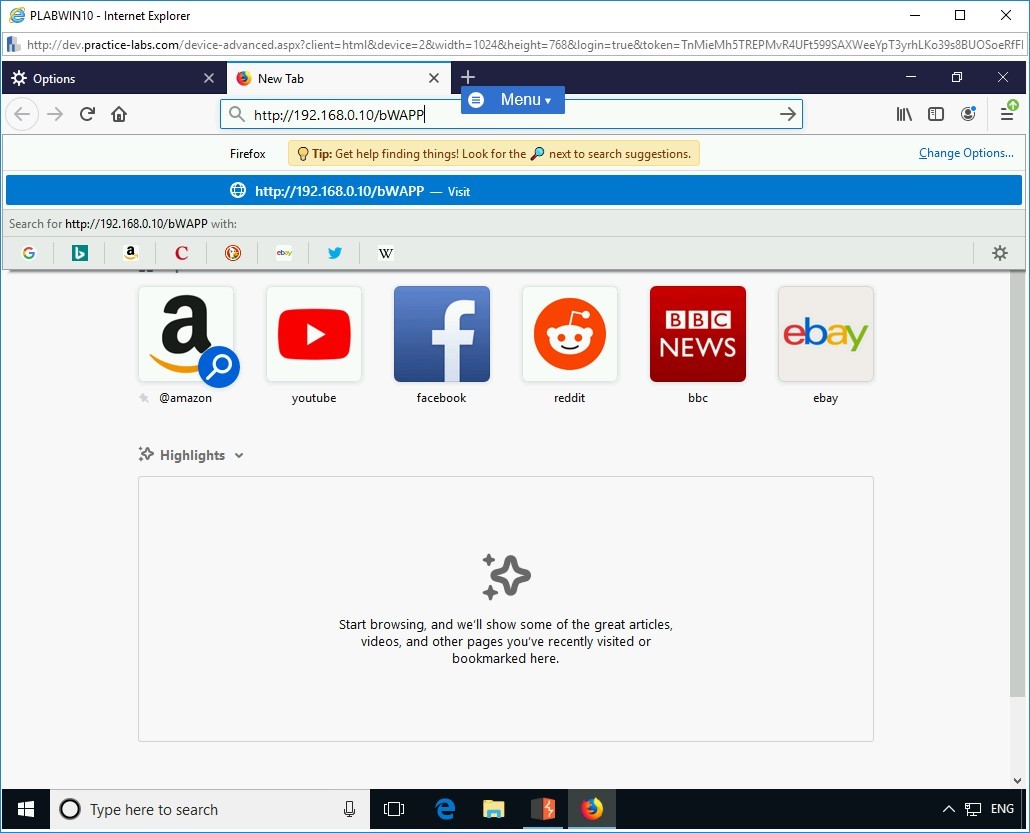The image size is (1030, 833).
Task: Search using the Bing engine icon
Action: tap(79, 252)
